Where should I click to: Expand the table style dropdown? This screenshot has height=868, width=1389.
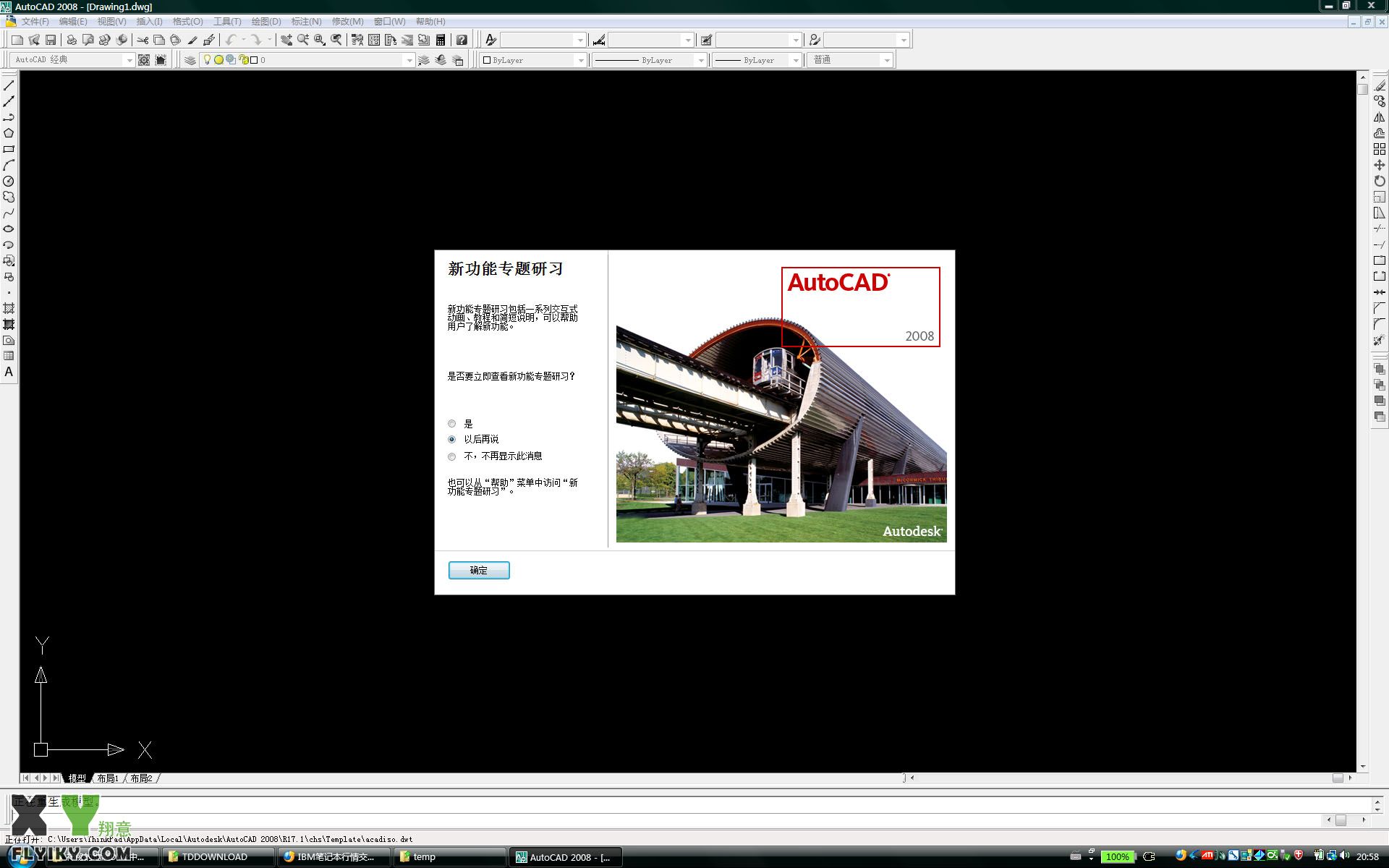click(795, 40)
